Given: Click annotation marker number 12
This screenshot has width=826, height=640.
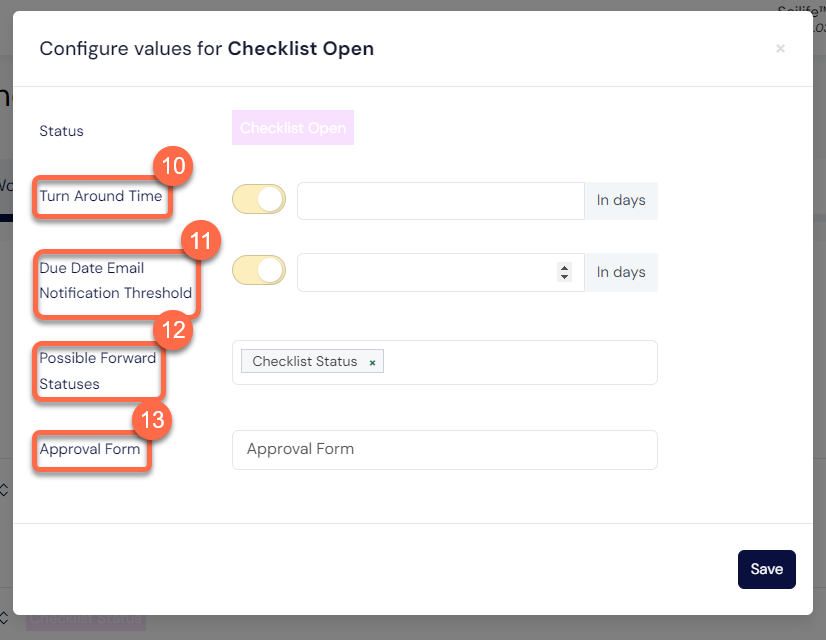Looking at the screenshot, I should tap(173, 330).
